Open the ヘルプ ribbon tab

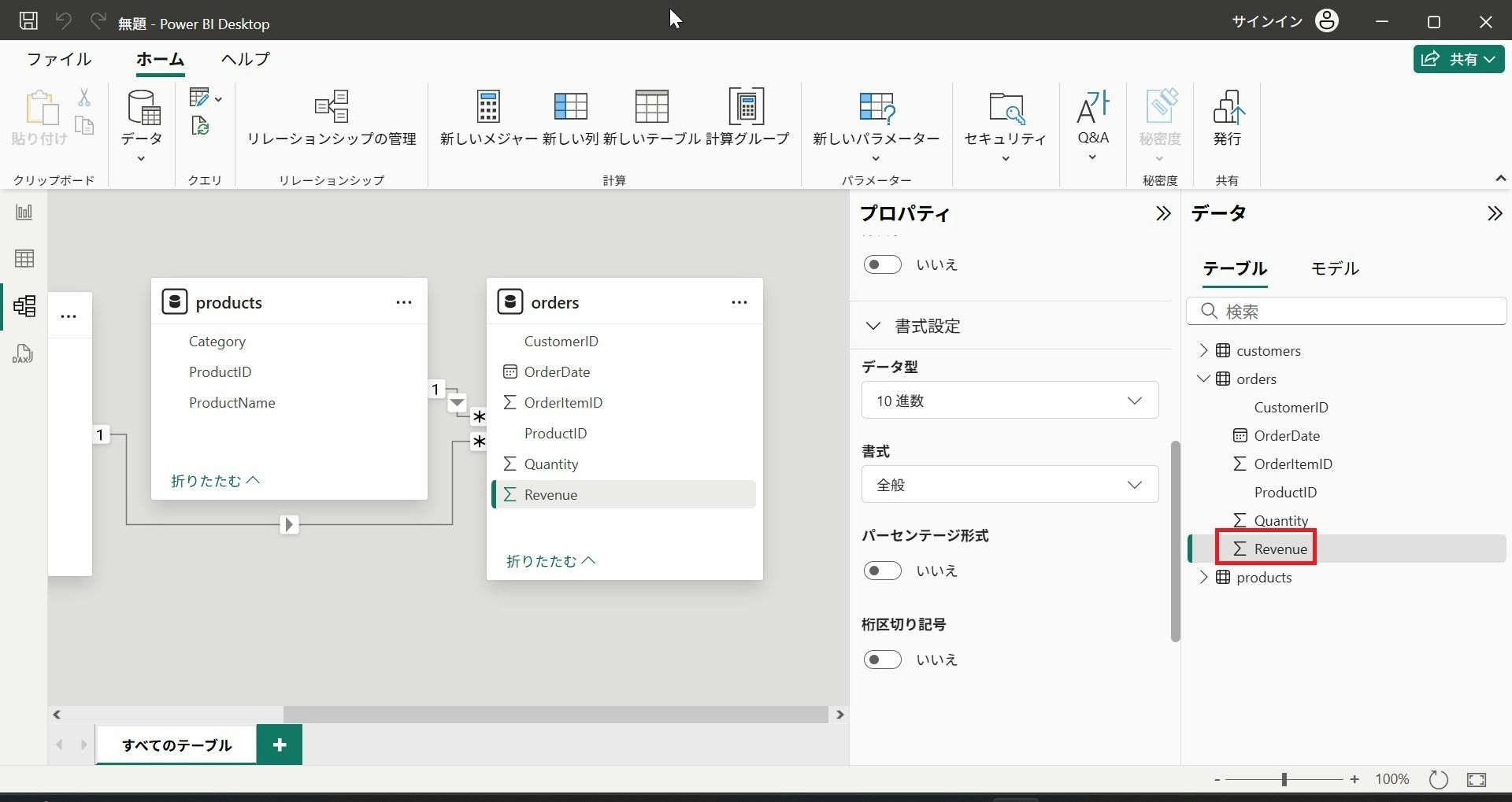point(246,59)
